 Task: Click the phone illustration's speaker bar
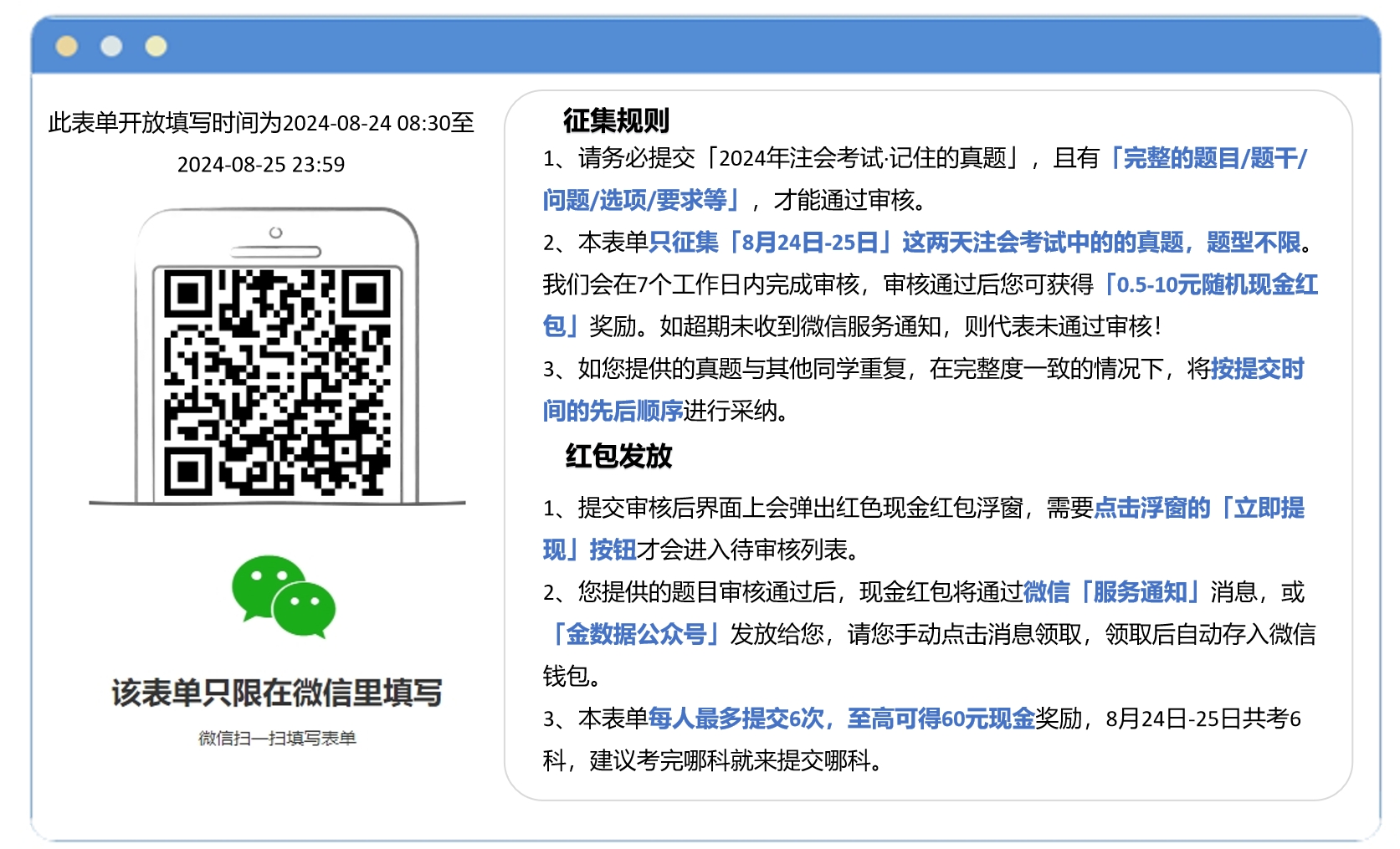click(x=275, y=251)
